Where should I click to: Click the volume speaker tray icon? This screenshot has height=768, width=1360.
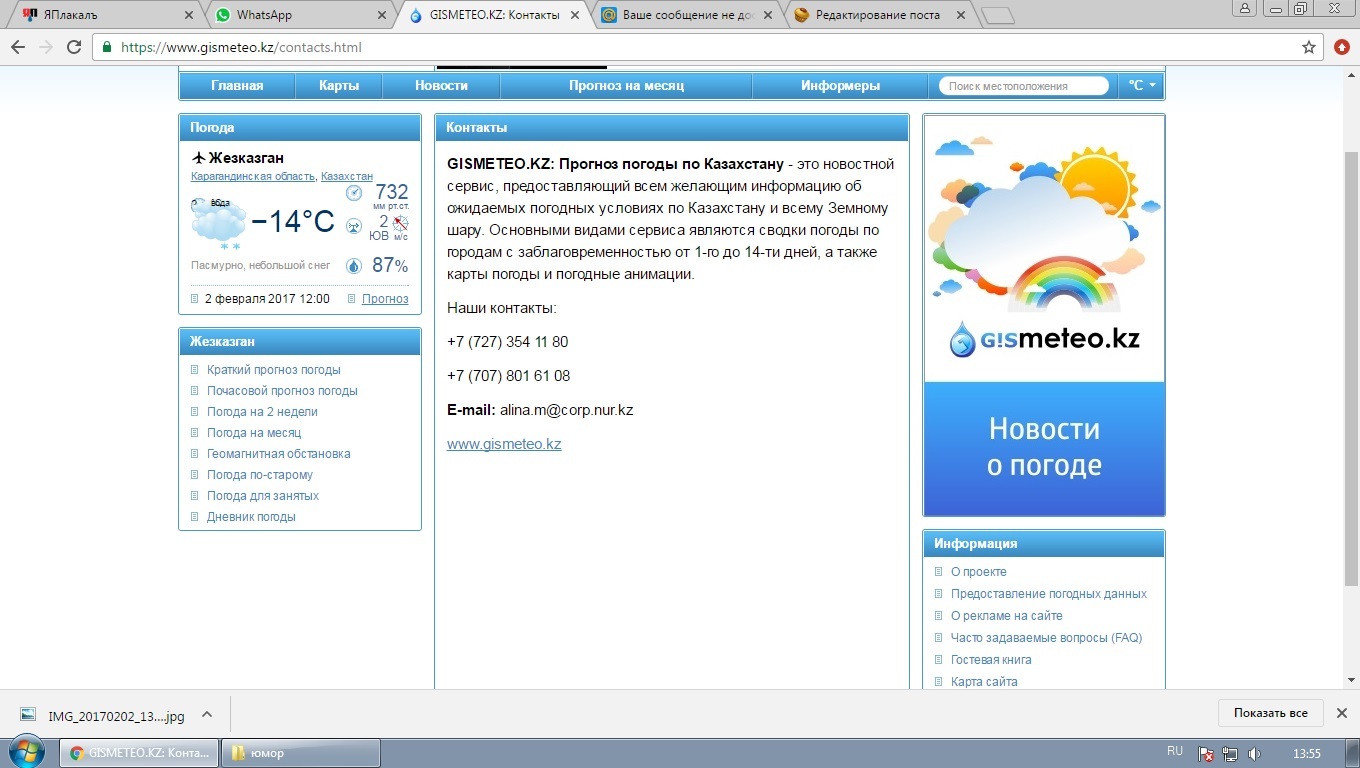(1254, 754)
